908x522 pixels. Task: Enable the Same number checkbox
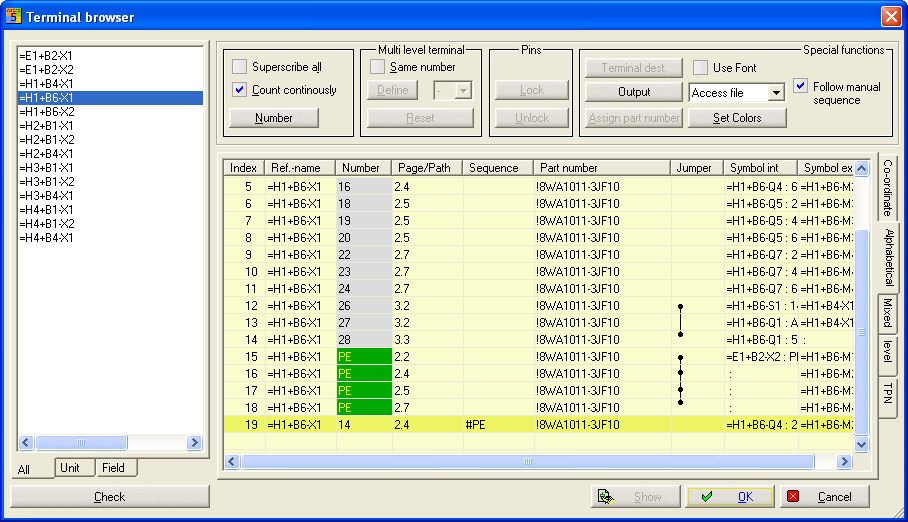(x=377, y=67)
